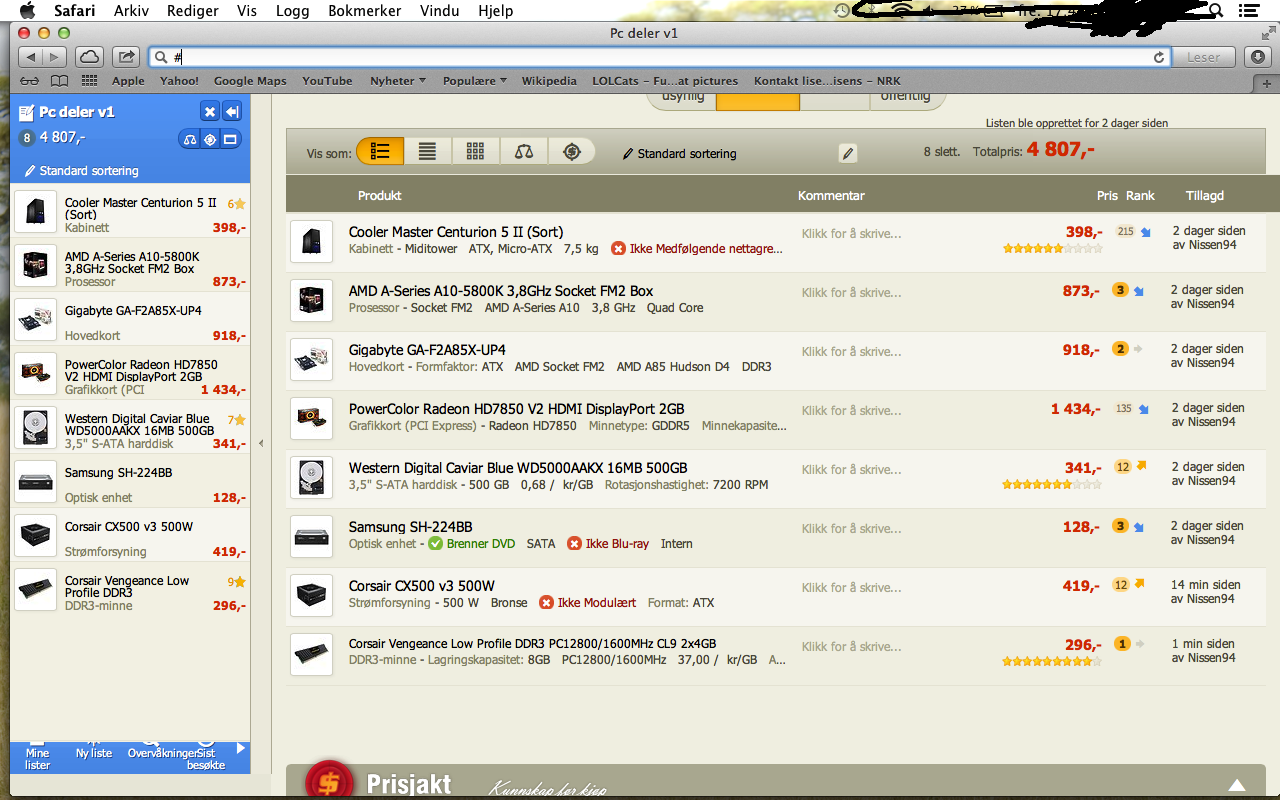Open AMD A-Series A10-5800K product link
This screenshot has height=800, width=1280.
501,291
